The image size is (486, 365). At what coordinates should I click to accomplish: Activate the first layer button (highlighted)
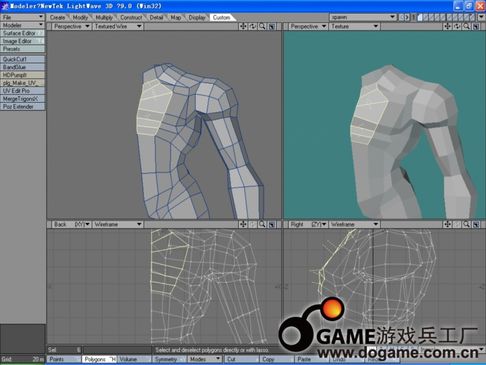point(420,17)
